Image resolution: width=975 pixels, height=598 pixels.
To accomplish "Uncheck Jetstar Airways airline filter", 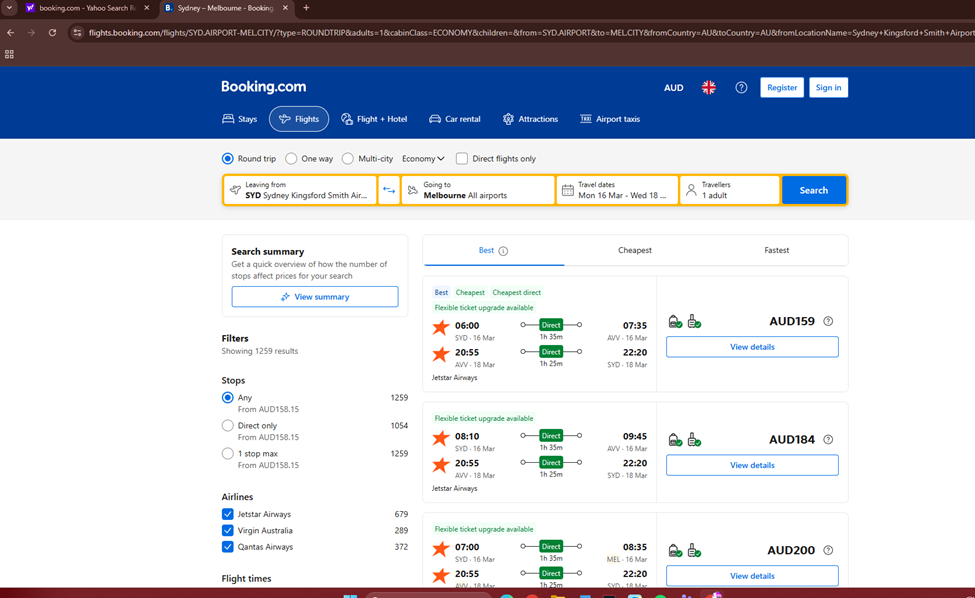I will (228, 514).
